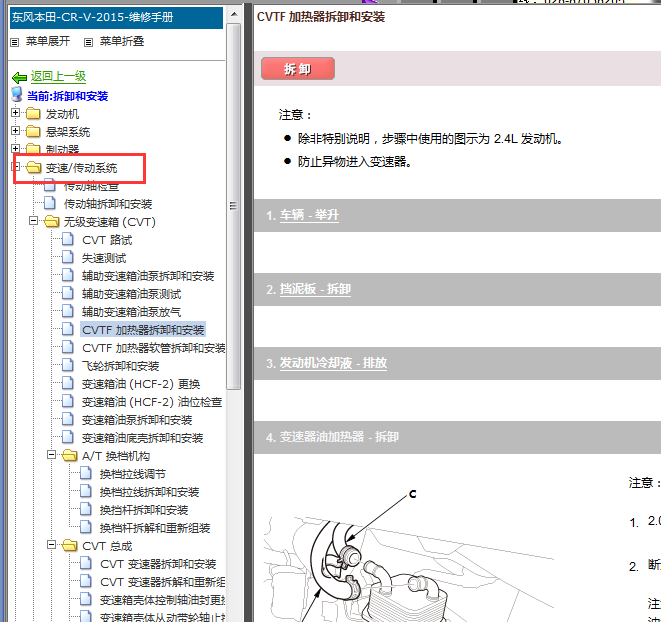Select the 当前:拆卸和安装 label
Image resolution: width=661 pixels, height=622 pixels.
click(67, 96)
